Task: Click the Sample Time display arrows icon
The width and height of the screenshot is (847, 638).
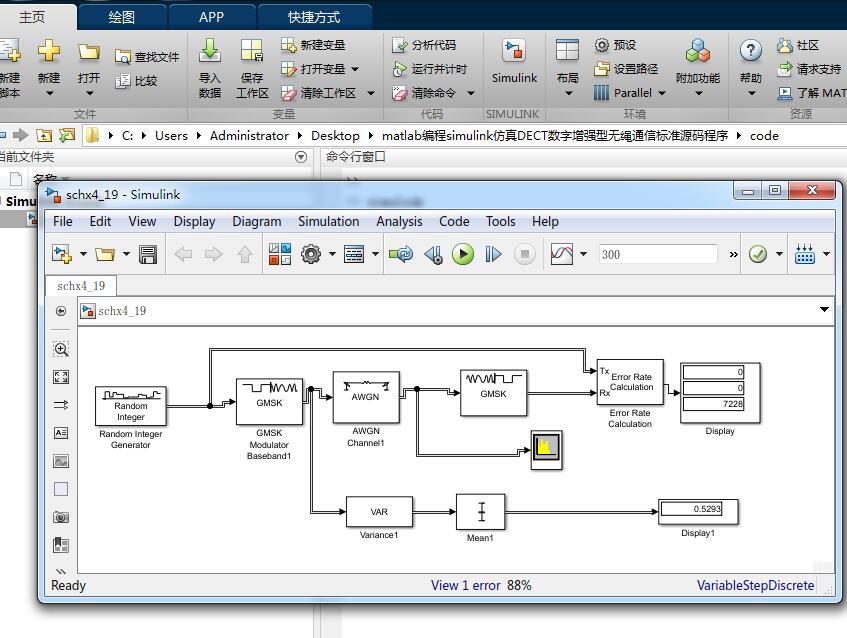Action: pyautogui.click(x=61, y=405)
